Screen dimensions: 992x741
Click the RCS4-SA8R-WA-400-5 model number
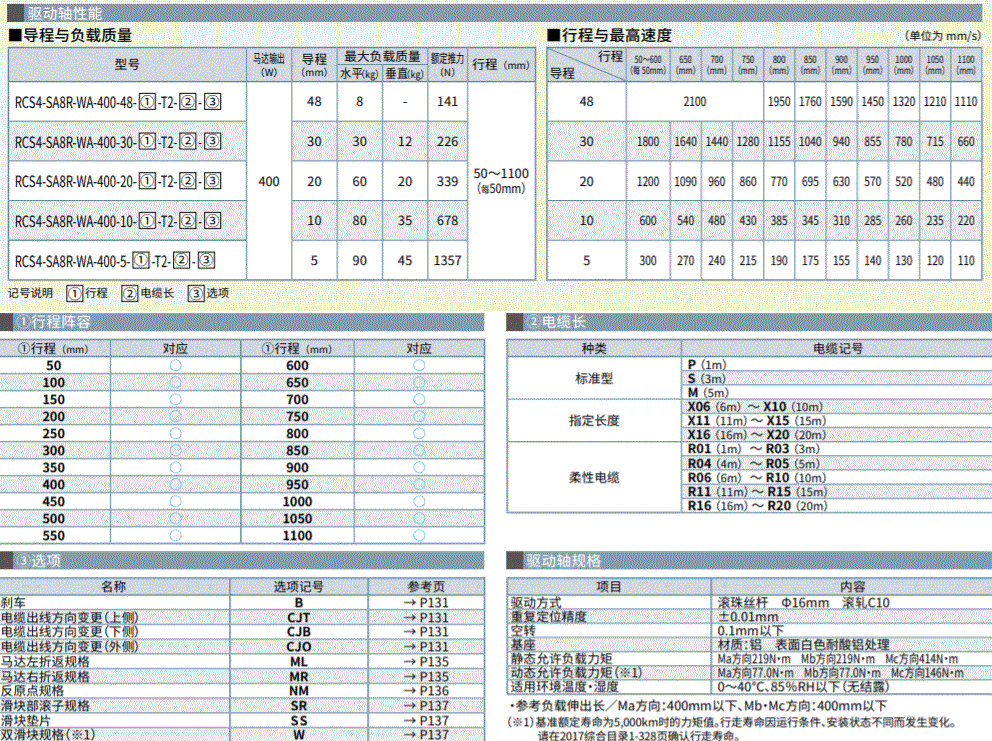pyautogui.click(x=115, y=261)
